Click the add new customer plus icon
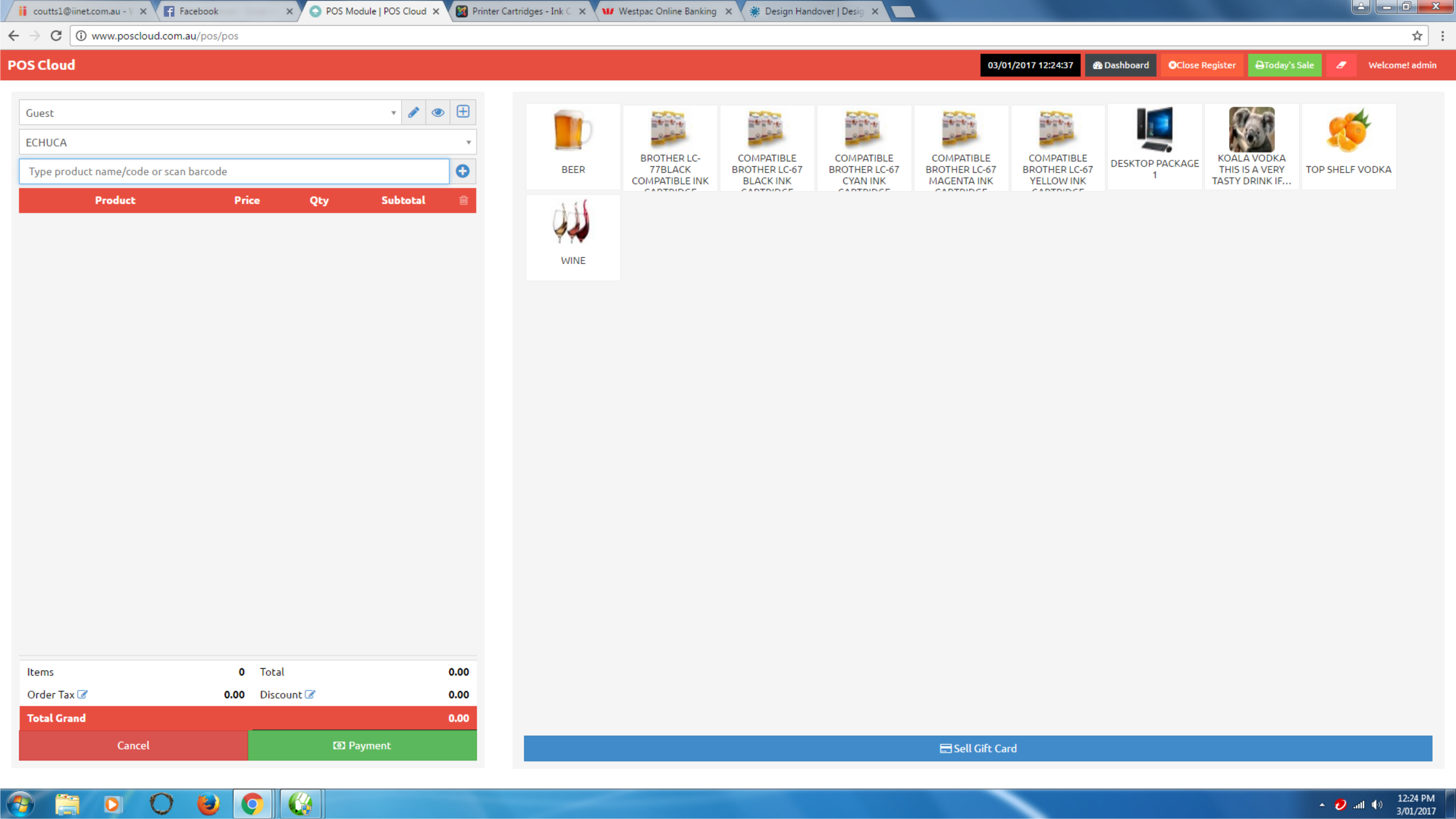 [463, 111]
